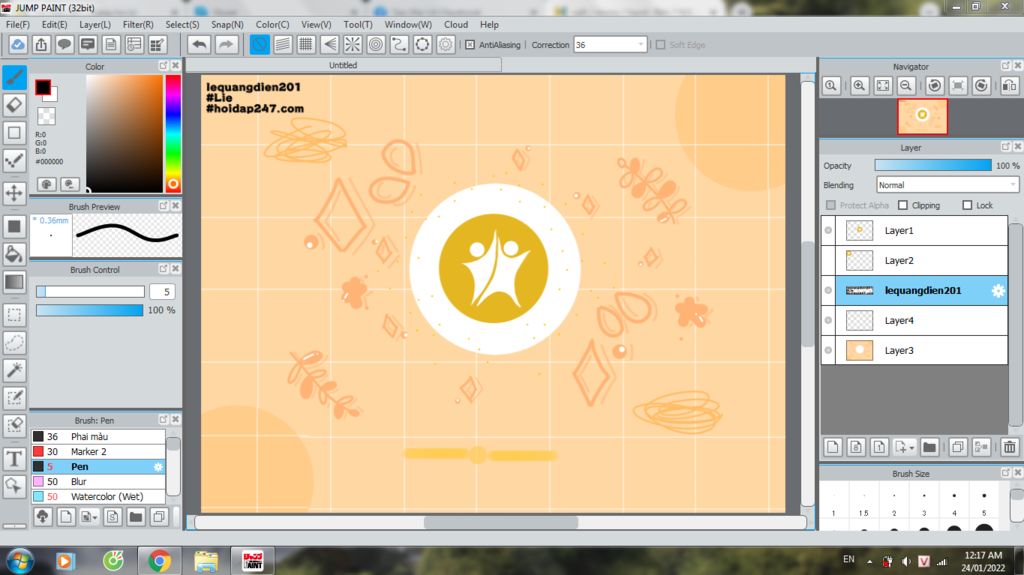Enable Clipping checkbox
Viewport: 1024px width, 575px height.
point(903,205)
